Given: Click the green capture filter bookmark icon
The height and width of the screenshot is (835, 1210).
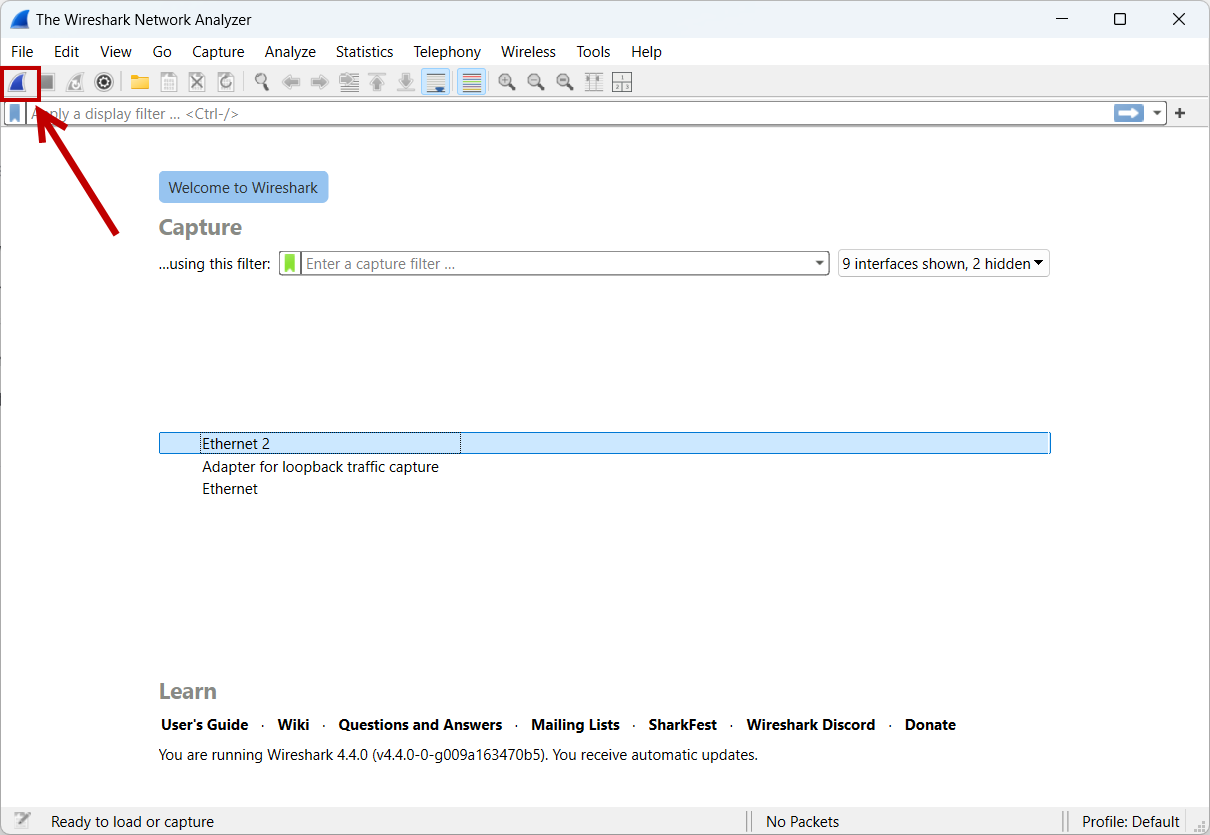Looking at the screenshot, I should [x=290, y=264].
